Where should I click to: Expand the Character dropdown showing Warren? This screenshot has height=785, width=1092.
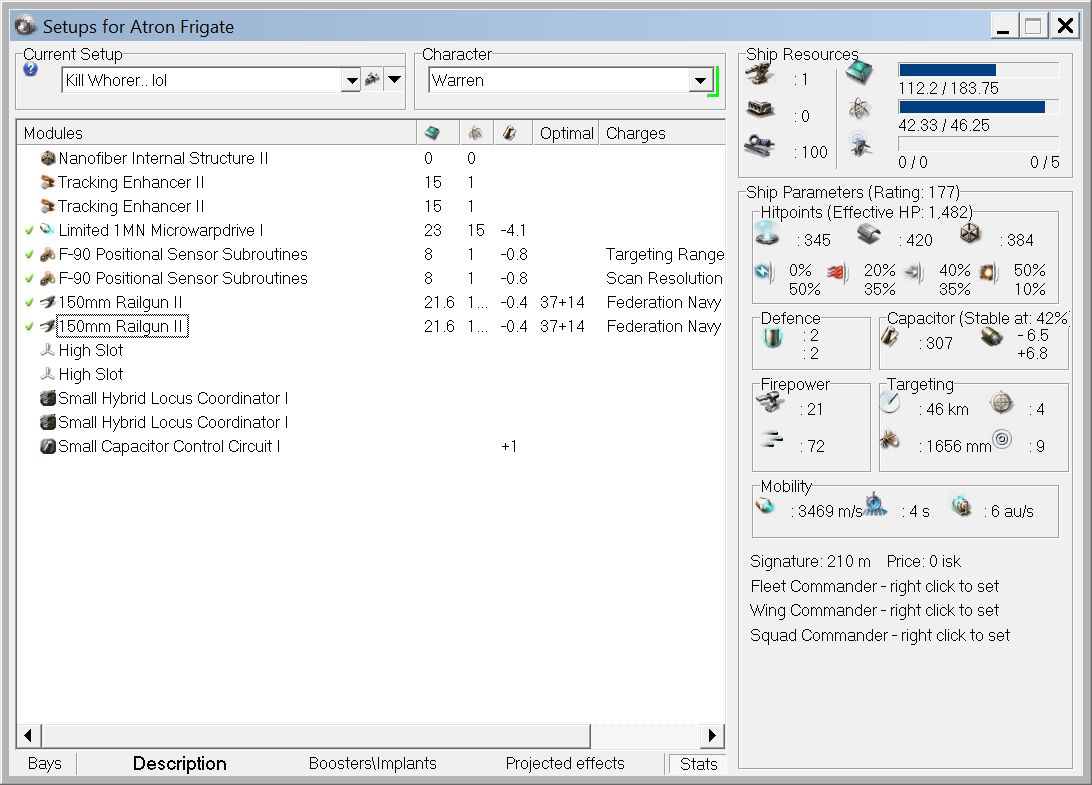tap(700, 81)
